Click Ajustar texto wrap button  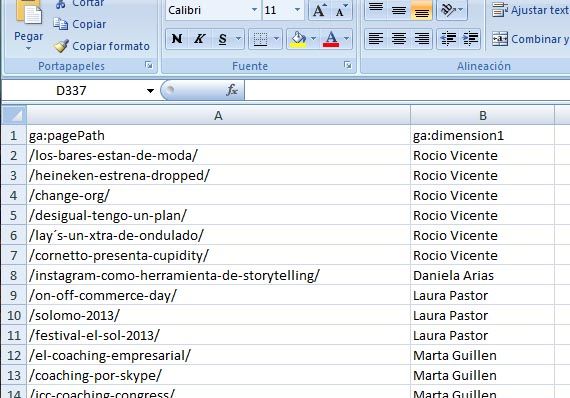530,10
